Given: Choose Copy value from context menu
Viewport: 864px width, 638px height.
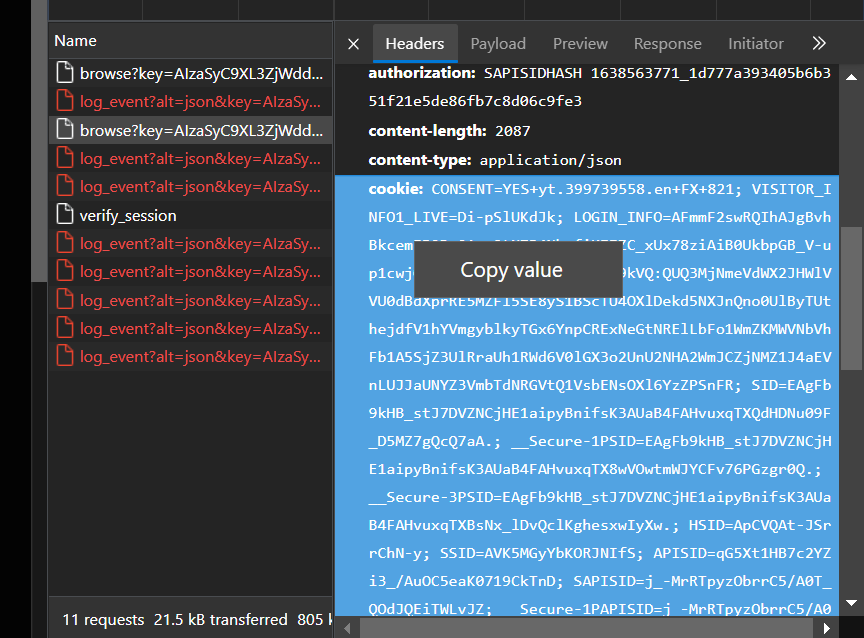Looking at the screenshot, I should (511, 270).
